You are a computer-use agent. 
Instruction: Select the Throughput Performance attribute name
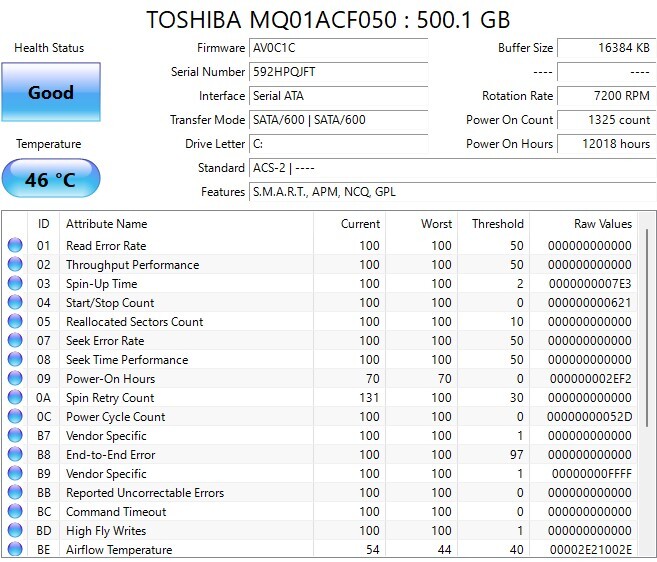pos(132,265)
